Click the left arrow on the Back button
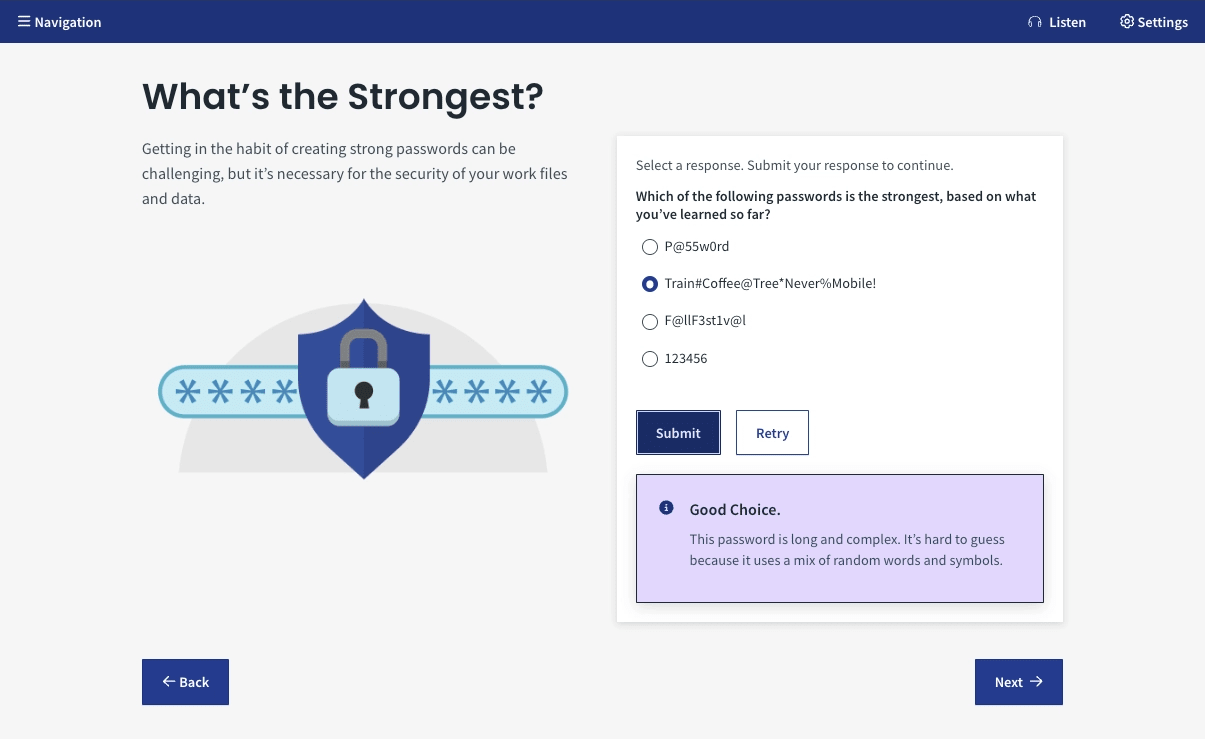This screenshot has width=1205, height=739. (x=169, y=681)
